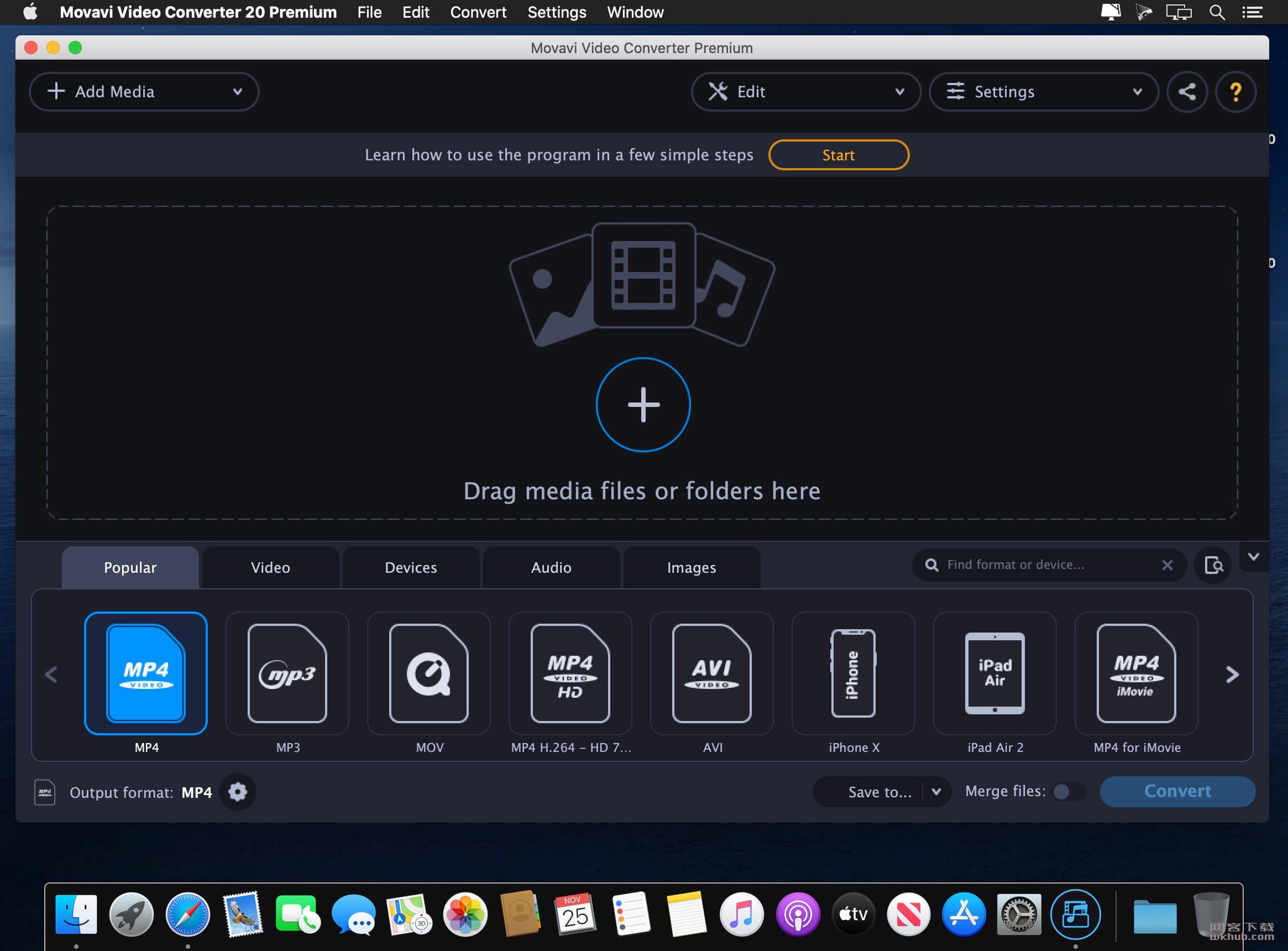Pick the MOV QuickTime format preset

tap(429, 673)
